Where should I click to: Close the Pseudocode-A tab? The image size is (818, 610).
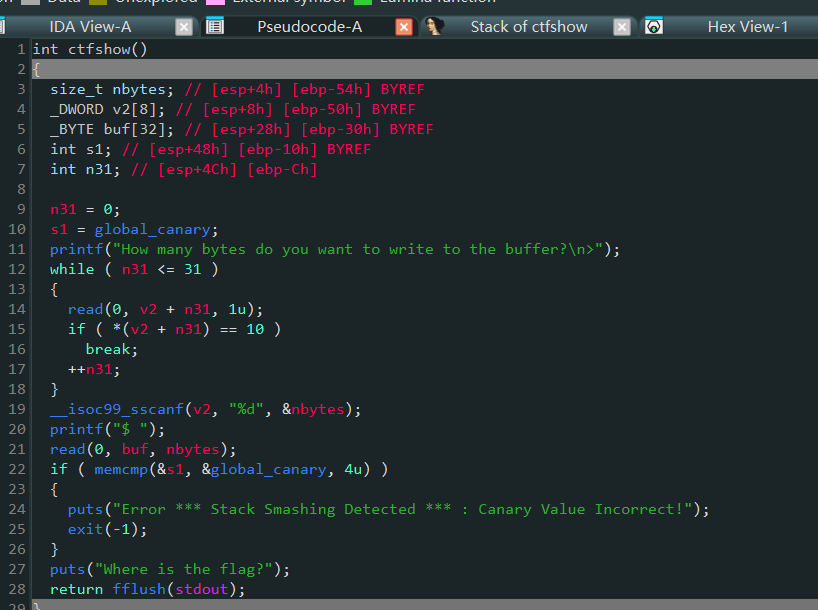(404, 27)
